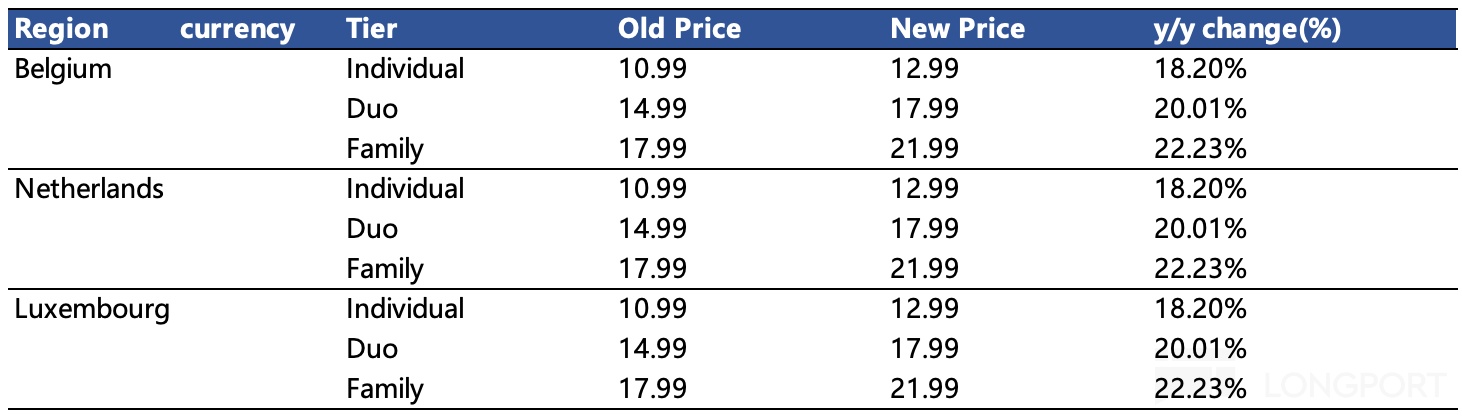This screenshot has height=420, width=1462.
Task: Click Netherlands Family old price 17.99
Action: click(652, 269)
